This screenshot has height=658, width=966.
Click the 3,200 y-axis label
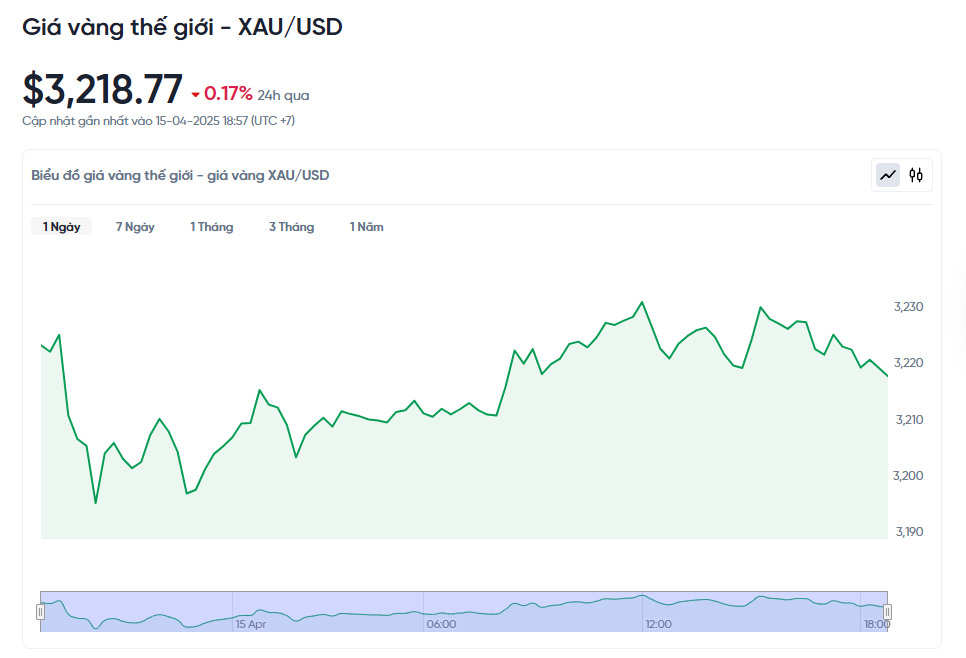[x=908, y=476]
